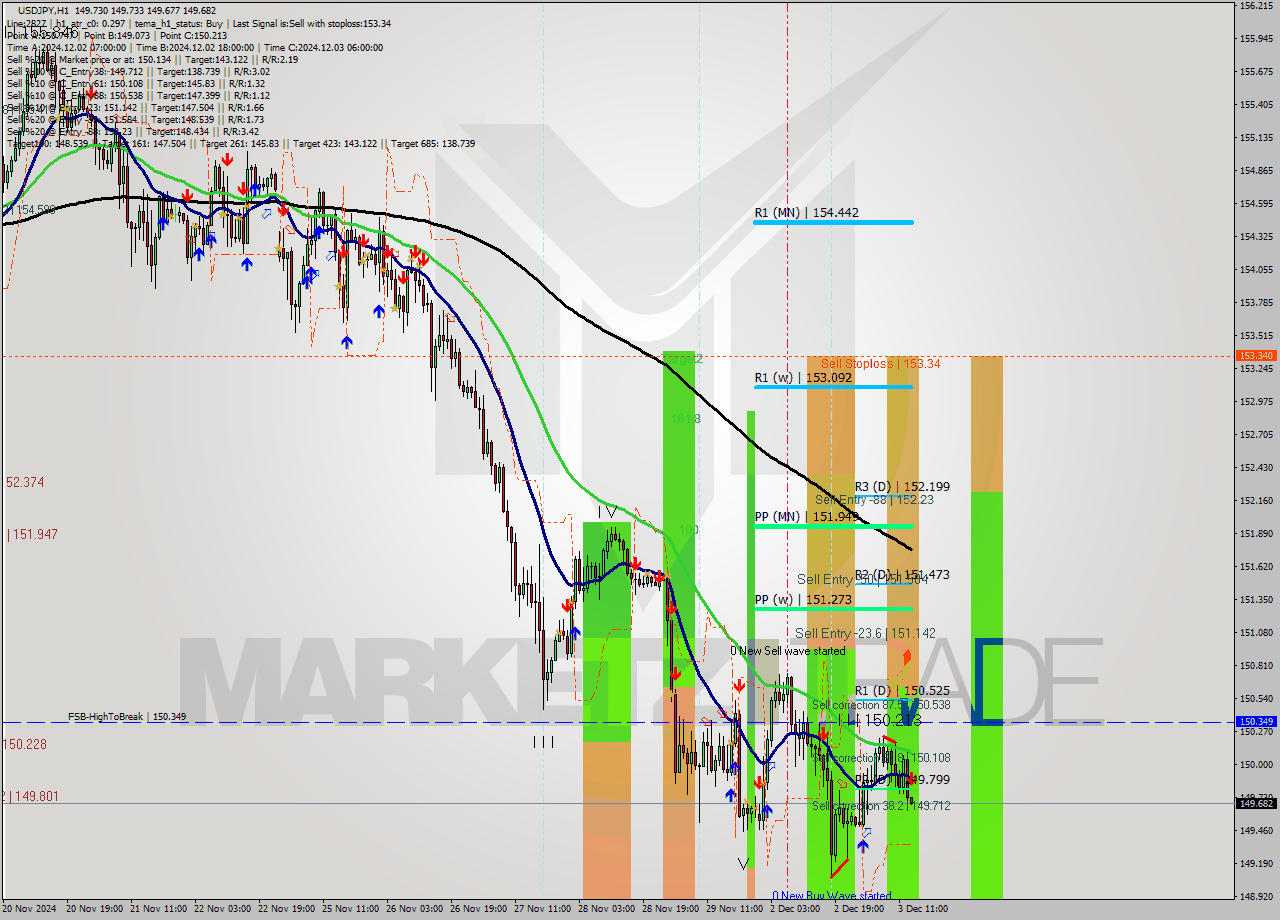Click the 151.084 price axis value
The height and width of the screenshot is (920, 1280).
coord(1256,633)
